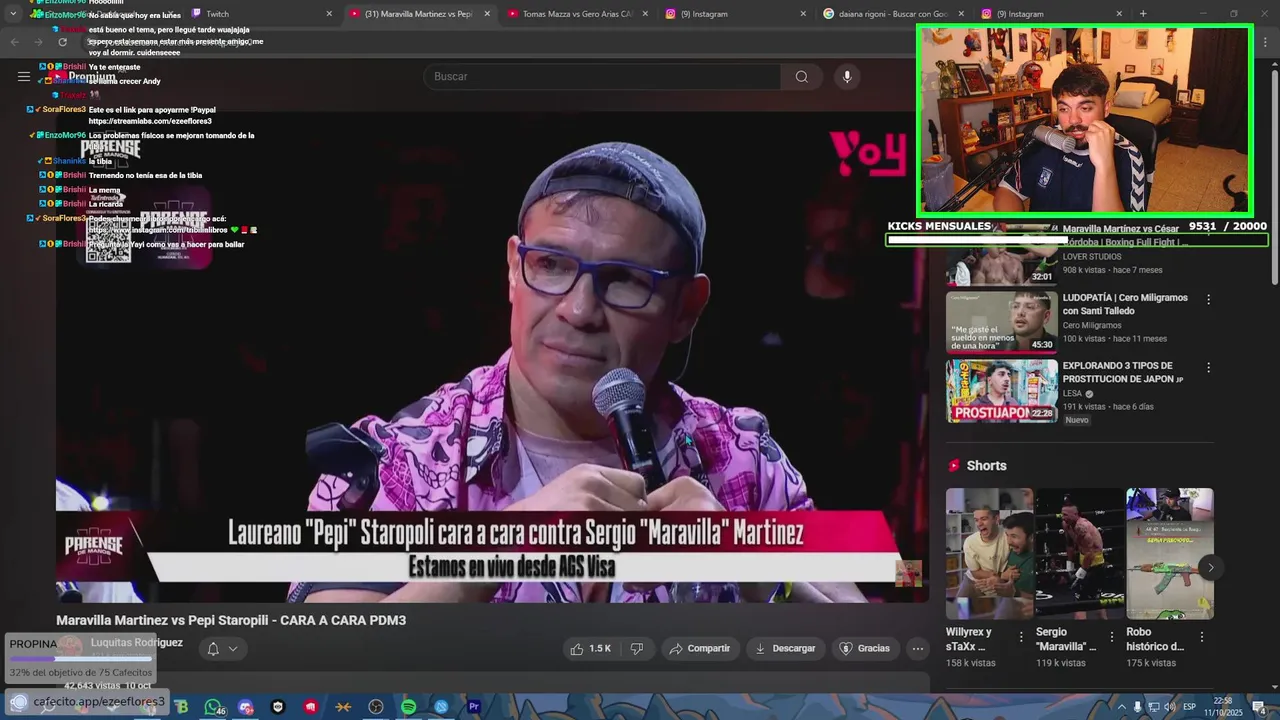Open WhatsApp from the taskbar

[x=213, y=707]
